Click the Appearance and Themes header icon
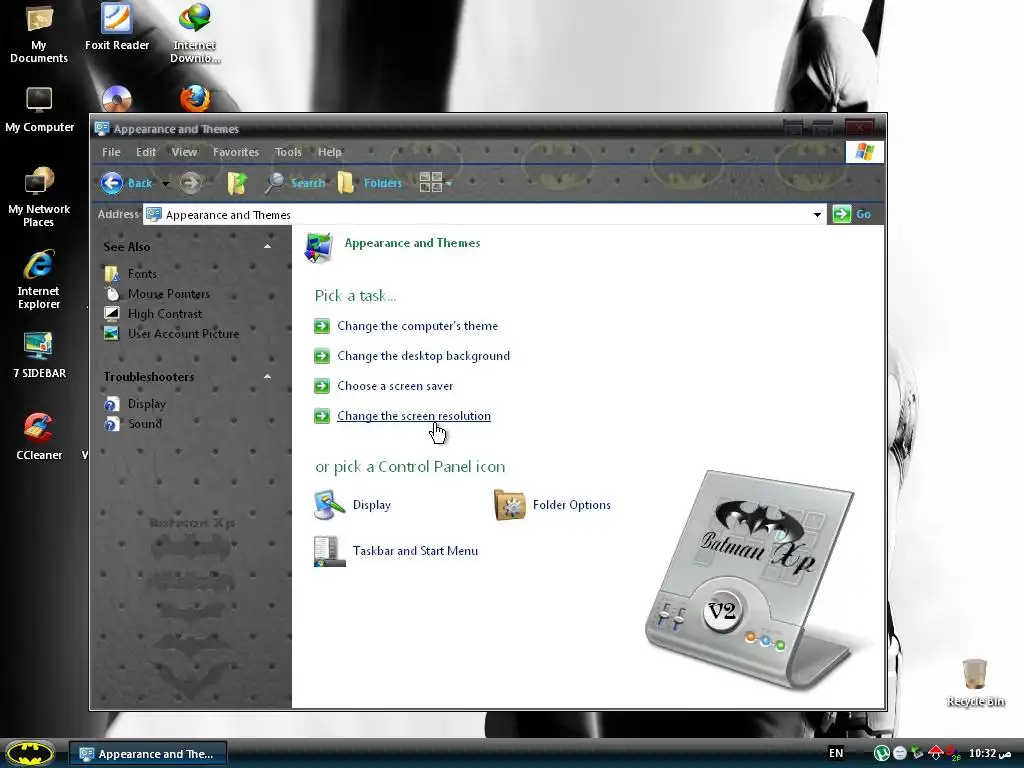 (318, 247)
